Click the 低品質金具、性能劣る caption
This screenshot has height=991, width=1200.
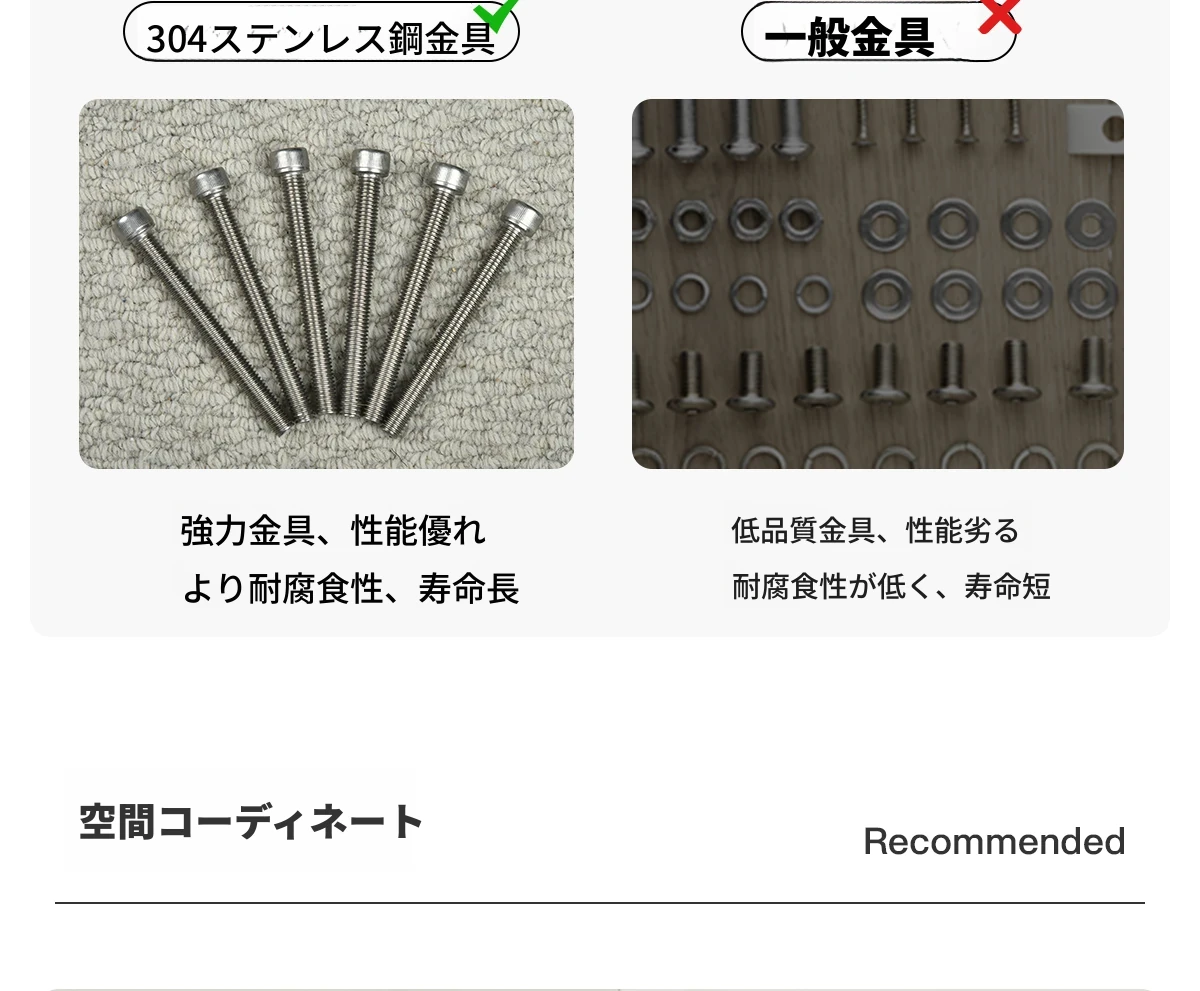875,530
